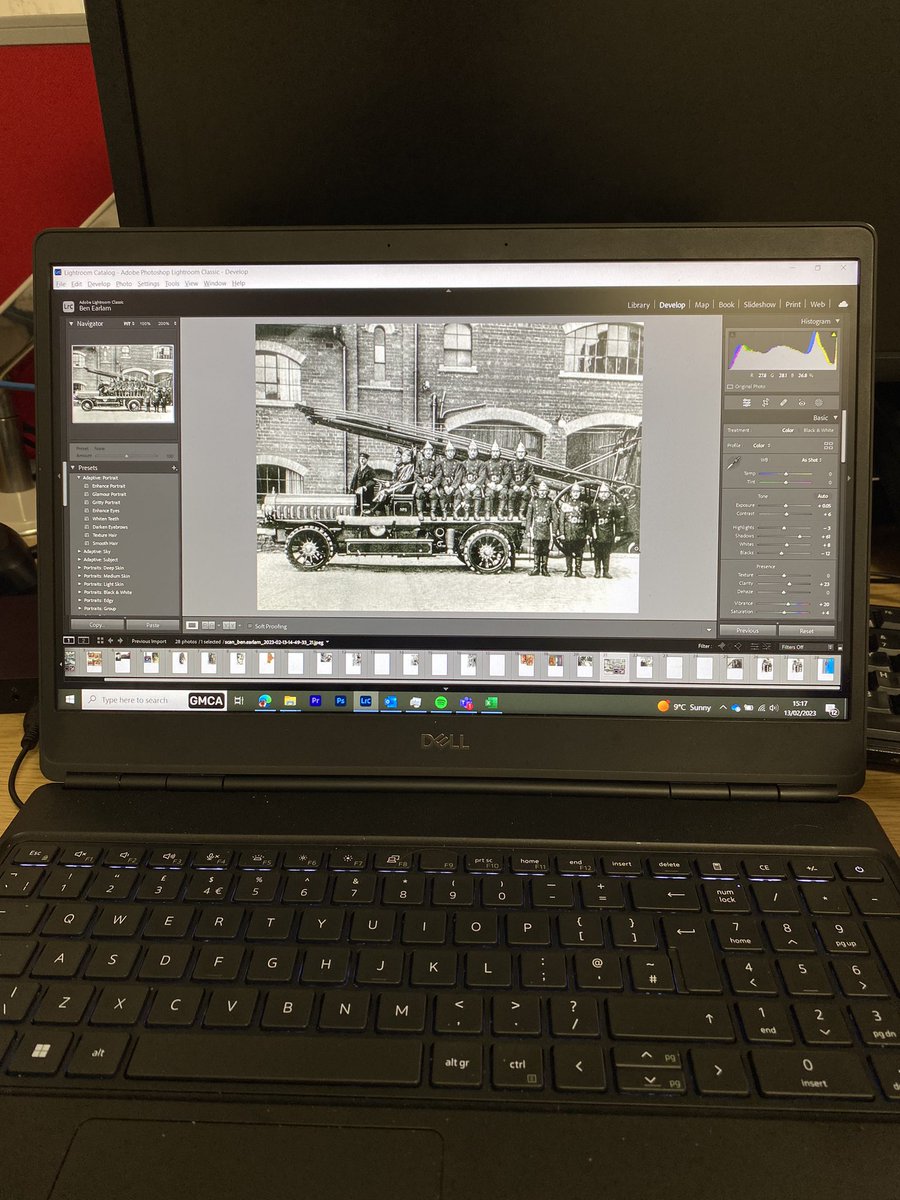Select the Healing tool icon
Screen dimensions: 900x1200
click(783, 402)
